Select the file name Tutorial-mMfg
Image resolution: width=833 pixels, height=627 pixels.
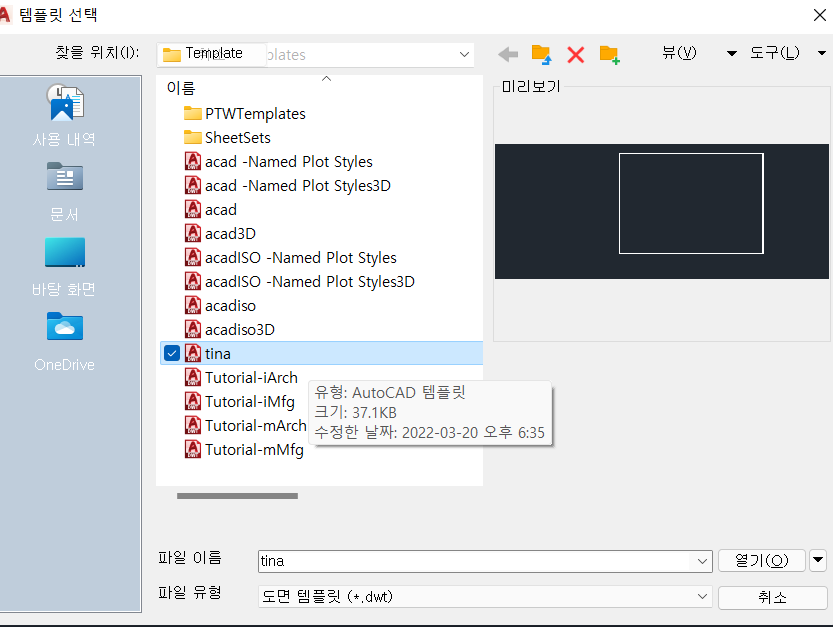click(x=254, y=450)
